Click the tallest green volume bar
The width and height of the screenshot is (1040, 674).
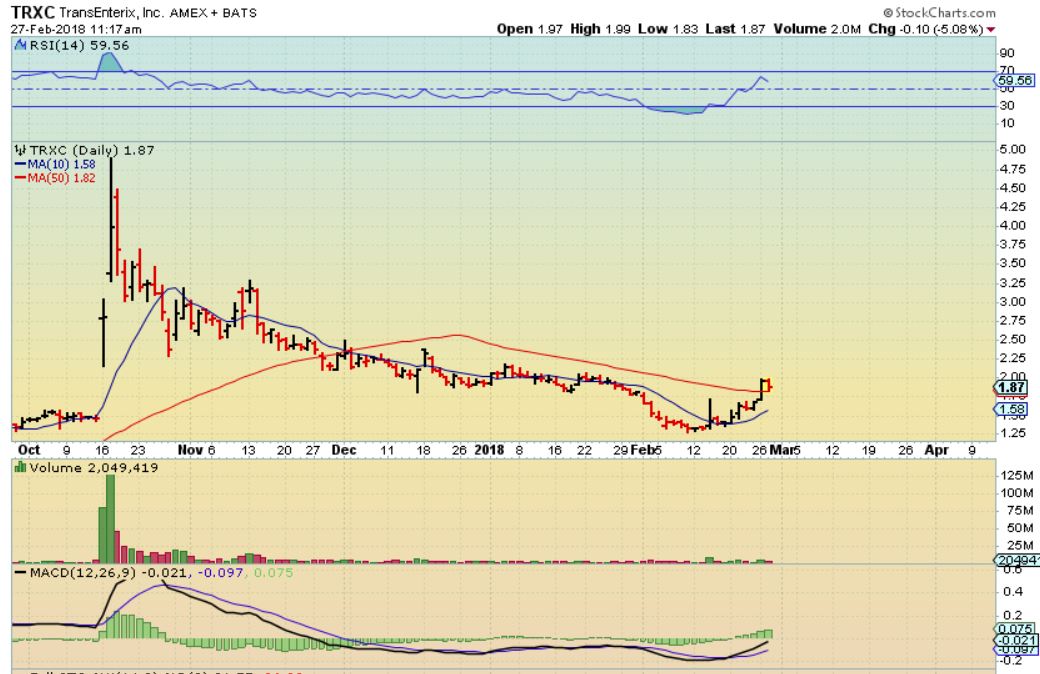[x=110, y=519]
